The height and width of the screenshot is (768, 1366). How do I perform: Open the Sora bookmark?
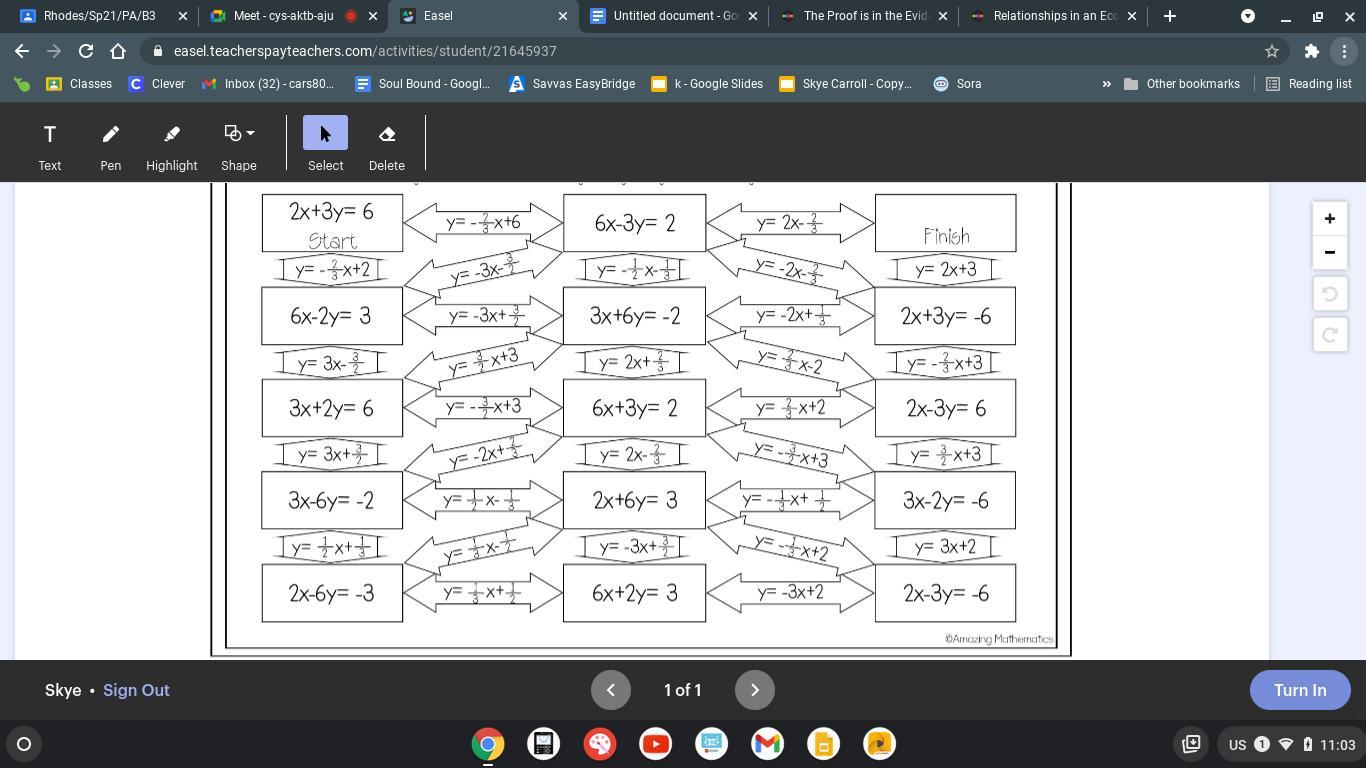(957, 84)
